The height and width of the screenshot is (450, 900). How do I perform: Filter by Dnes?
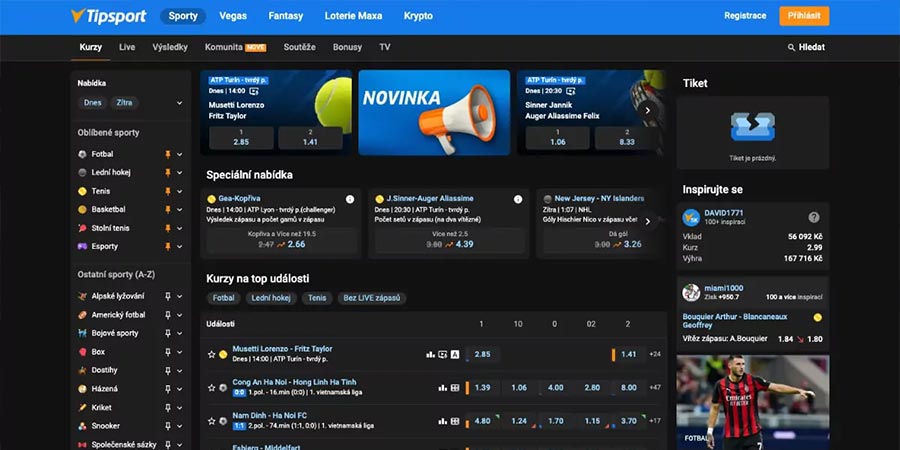(92, 103)
